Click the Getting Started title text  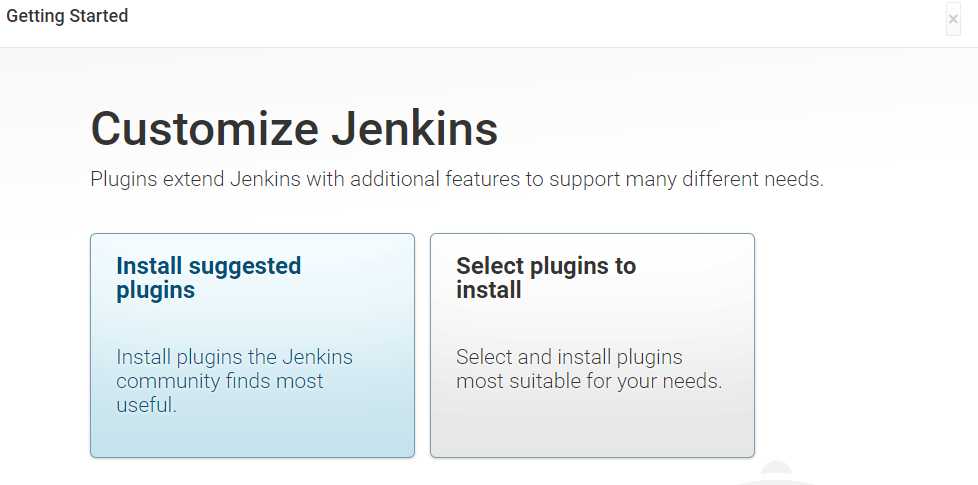click(x=67, y=16)
